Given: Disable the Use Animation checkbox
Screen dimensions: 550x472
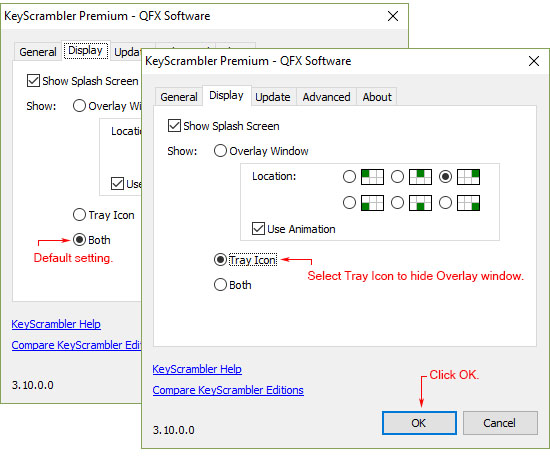Looking at the screenshot, I should pyautogui.click(x=259, y=229).
